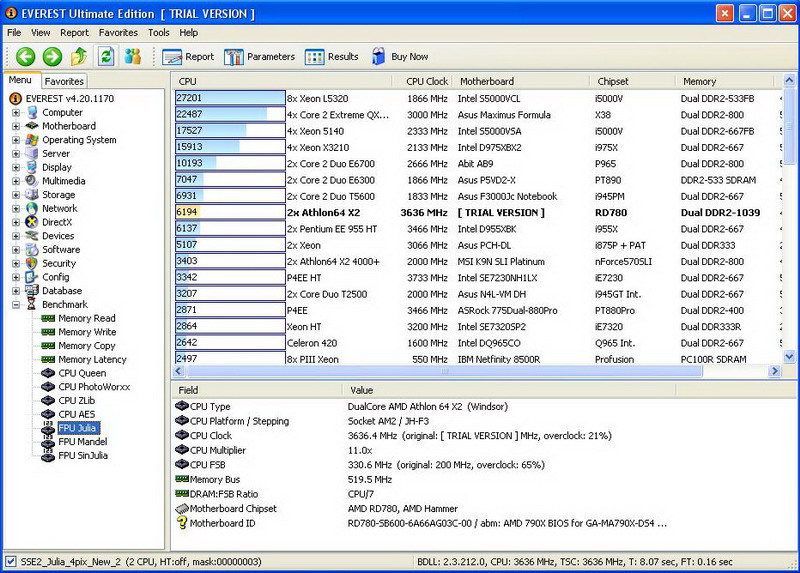Click the Results toolbar button
The image size is (800, 573).
[332, 57]
